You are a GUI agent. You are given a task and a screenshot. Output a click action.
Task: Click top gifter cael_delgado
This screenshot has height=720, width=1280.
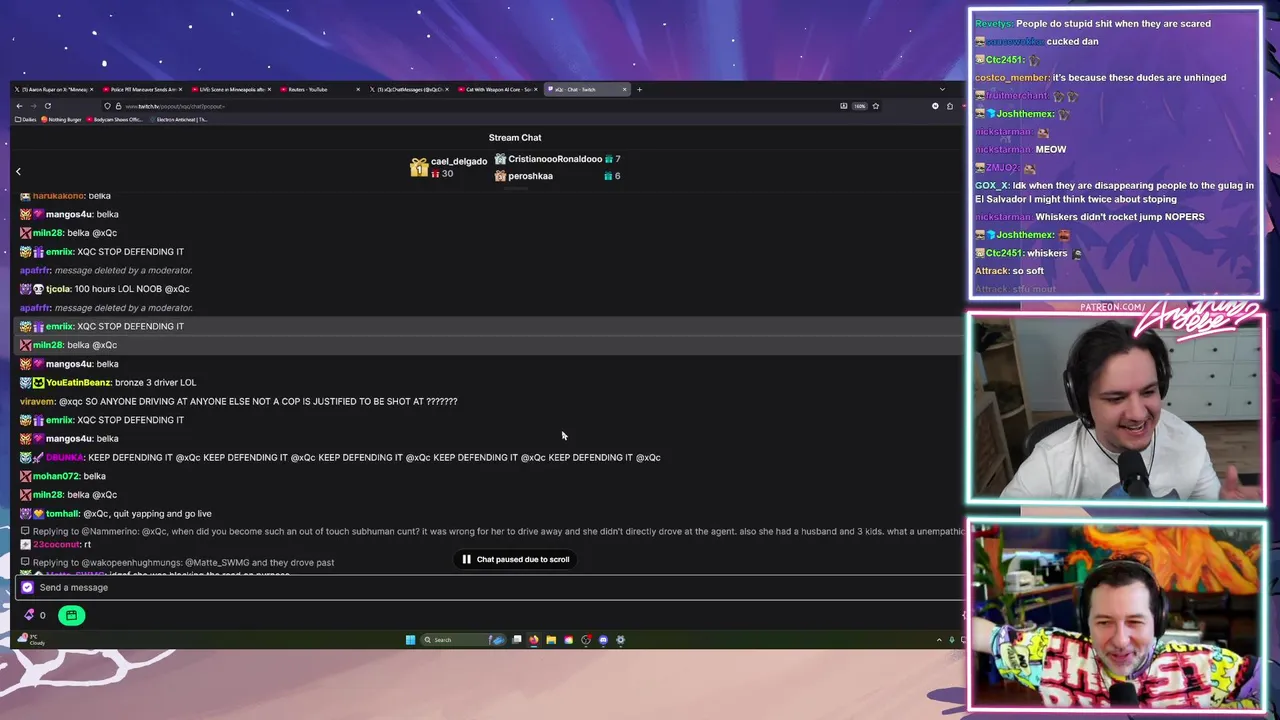(459, 161)
